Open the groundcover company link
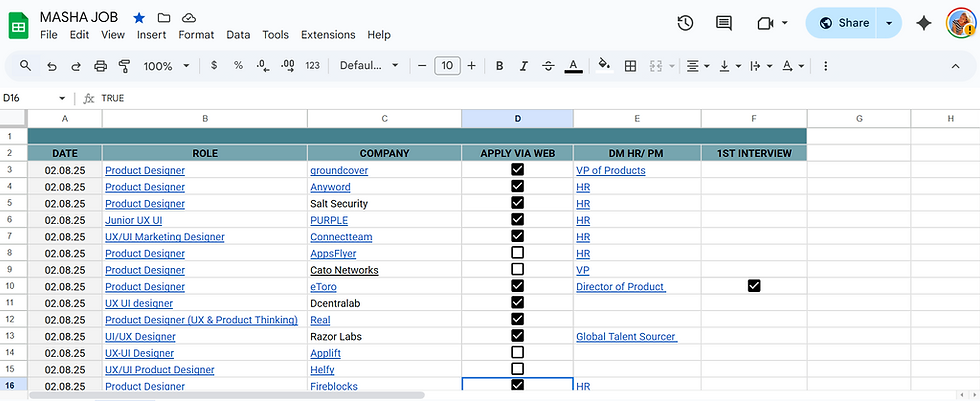This screenshot has height=401, width=980. click(x=339, y=170)
